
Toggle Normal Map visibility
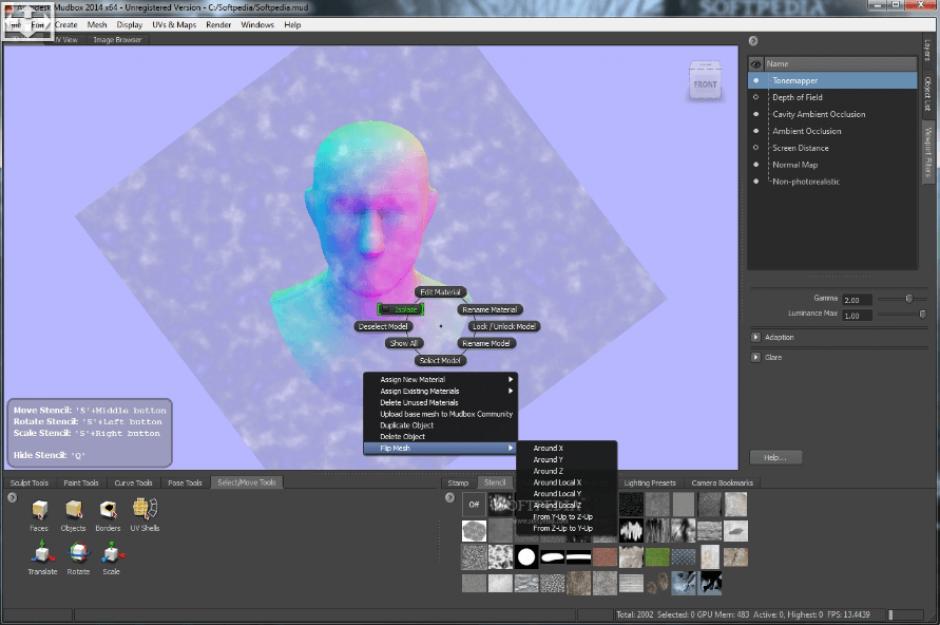point(756,164)
